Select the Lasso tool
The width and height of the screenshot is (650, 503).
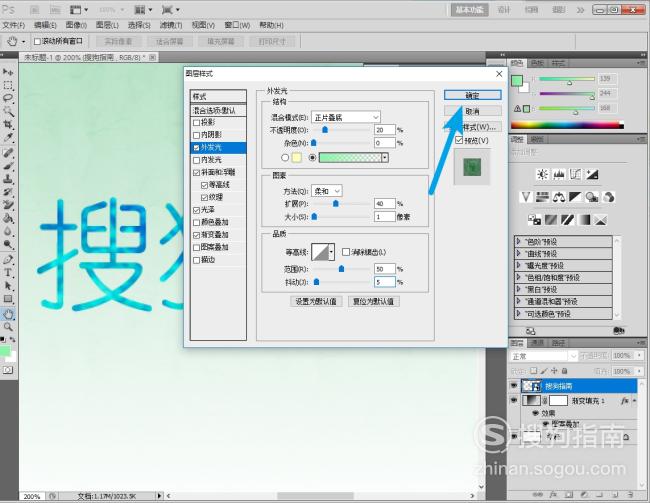click(8, 98)
